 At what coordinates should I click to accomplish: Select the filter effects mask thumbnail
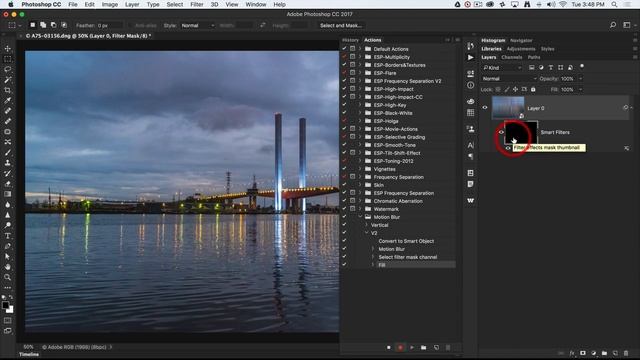[x=521, y=132]
